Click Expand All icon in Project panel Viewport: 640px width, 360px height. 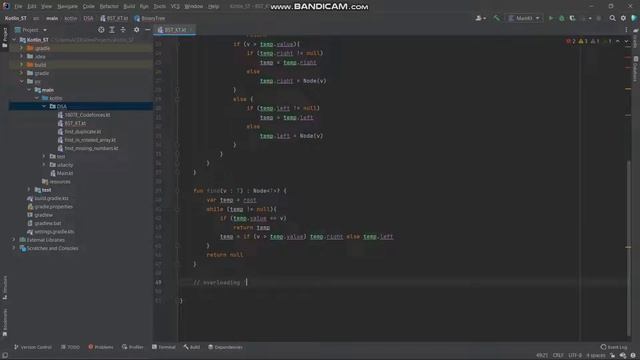(112, 30)
